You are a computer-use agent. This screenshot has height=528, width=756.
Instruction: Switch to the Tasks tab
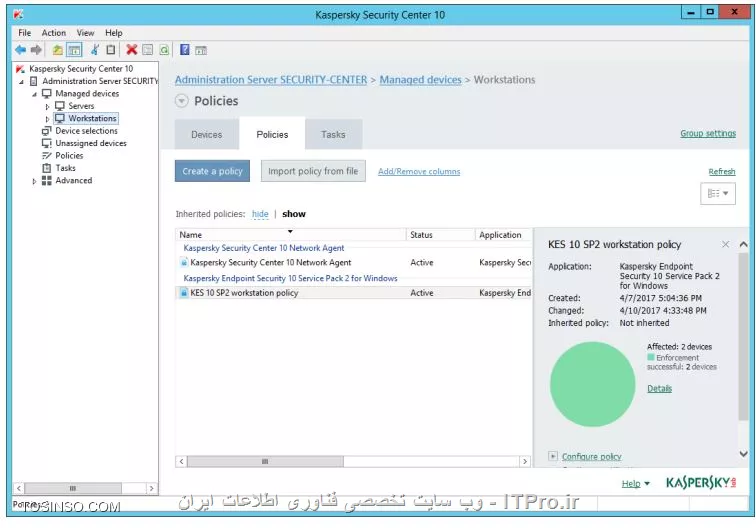[x=333, y=135]
